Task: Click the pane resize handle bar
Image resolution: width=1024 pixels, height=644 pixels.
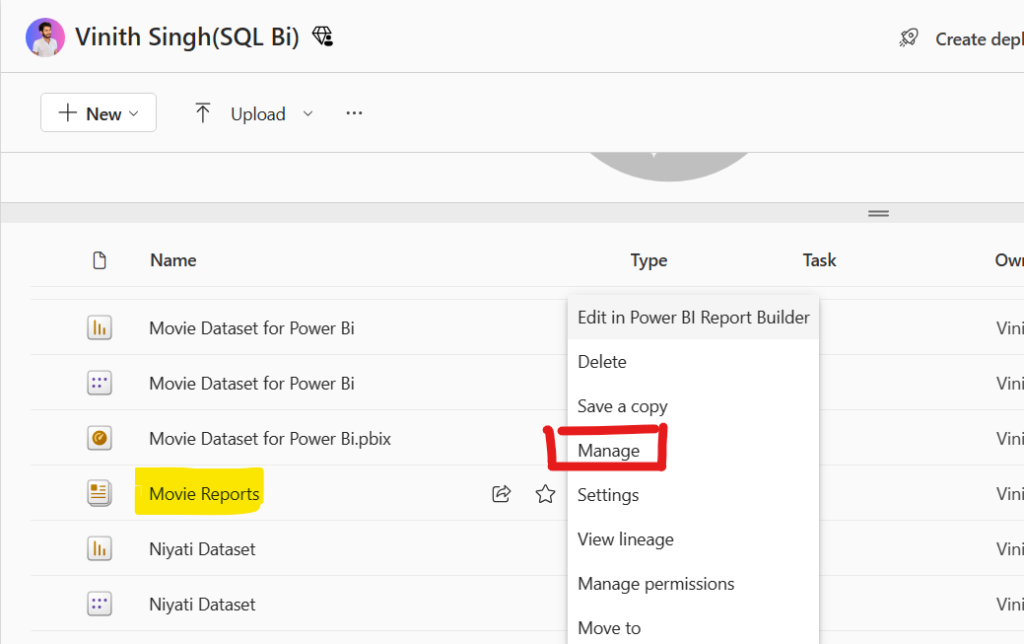Action: [878, 214]
